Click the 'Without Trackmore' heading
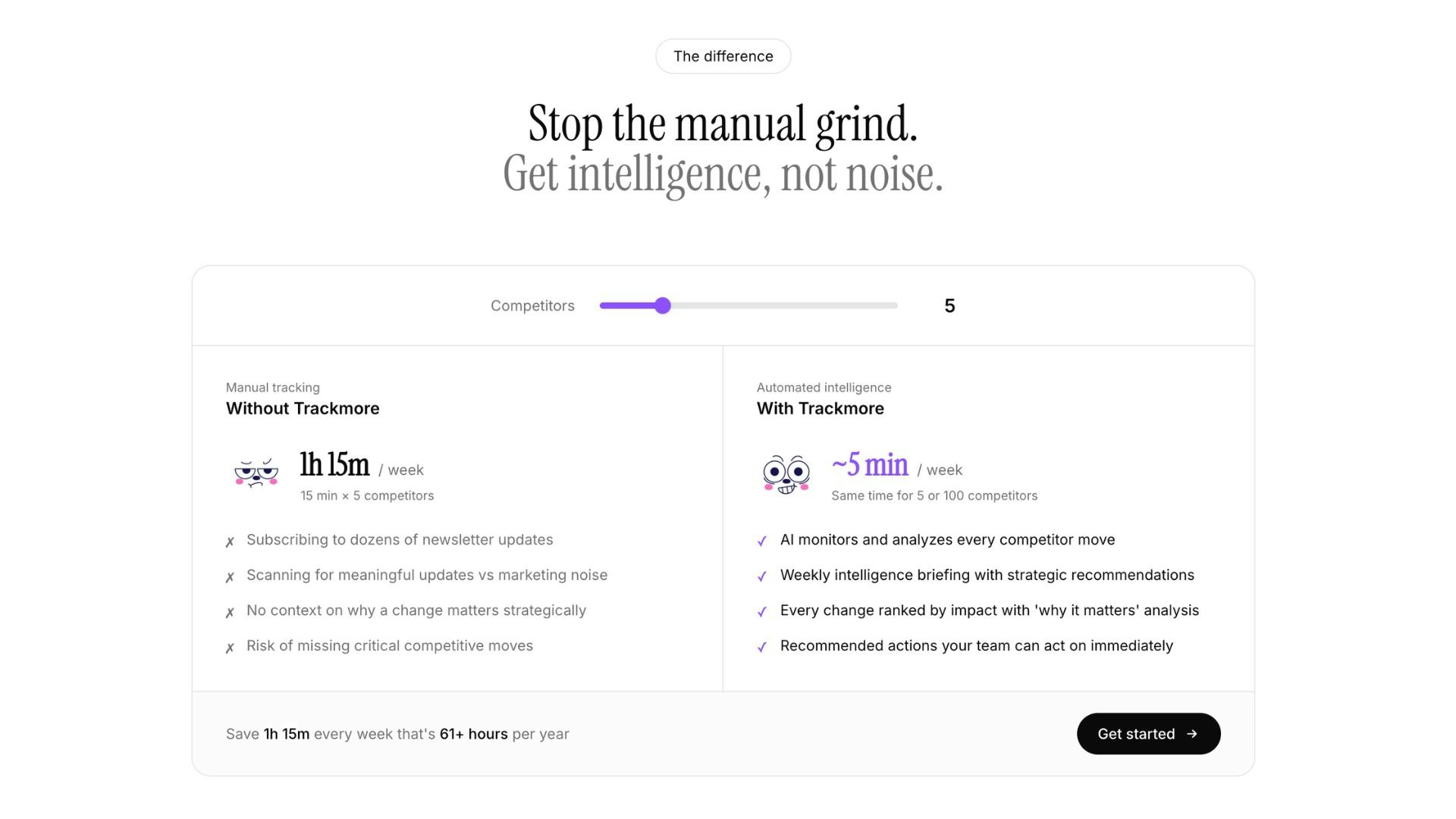 pyautogui.click(x=303, y=408)
